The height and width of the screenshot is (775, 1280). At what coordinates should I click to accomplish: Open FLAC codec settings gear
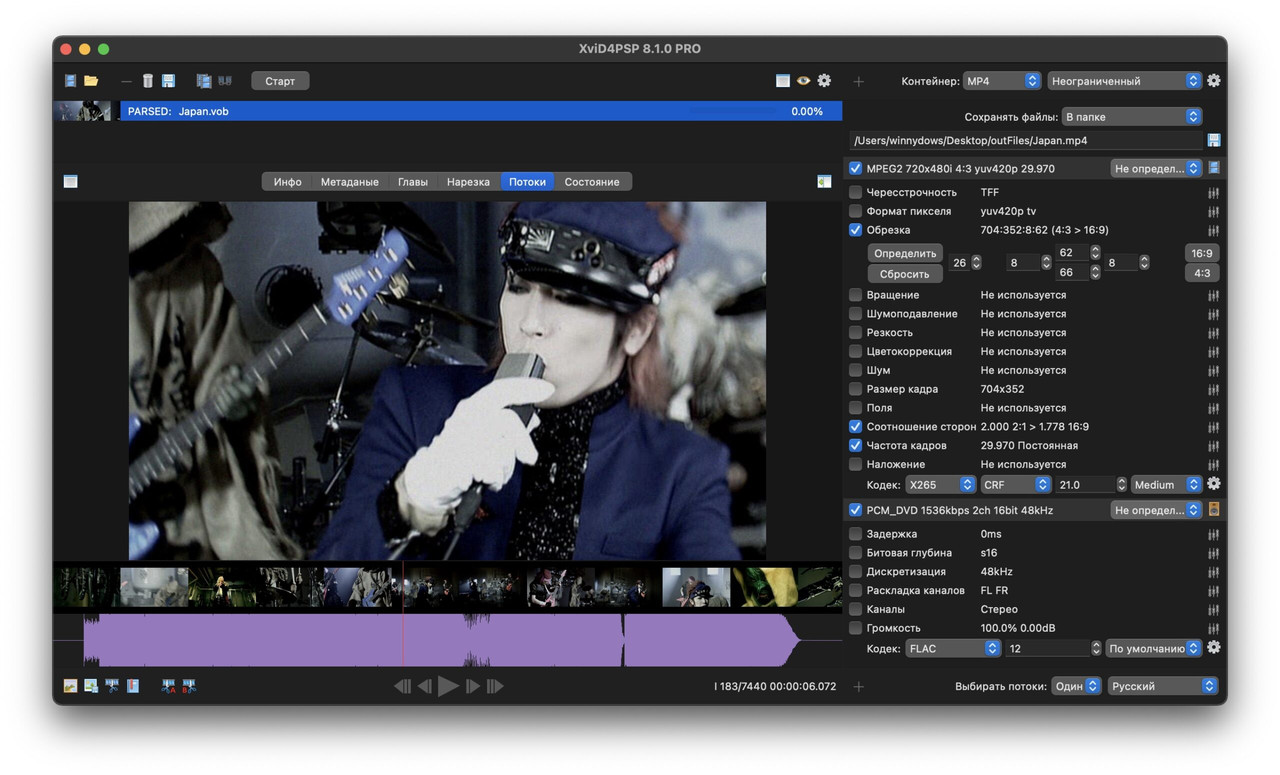click(1214, 648)
